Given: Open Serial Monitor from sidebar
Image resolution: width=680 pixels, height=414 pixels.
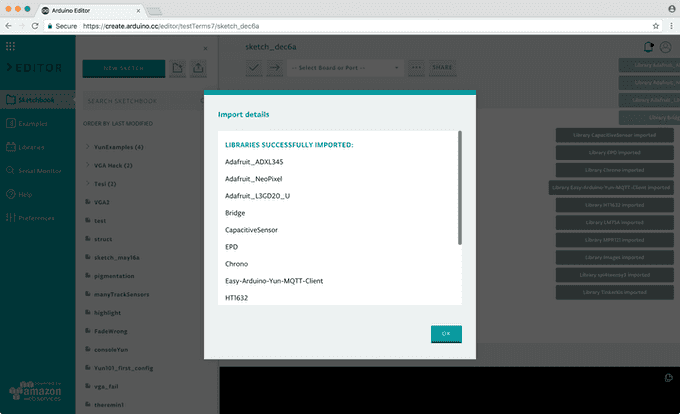Looking at the screenshot, I should tap(36, 171).
